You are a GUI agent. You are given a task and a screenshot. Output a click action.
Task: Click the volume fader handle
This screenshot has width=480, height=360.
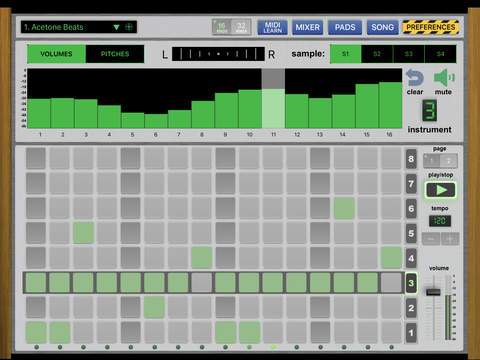pos(433,292)
